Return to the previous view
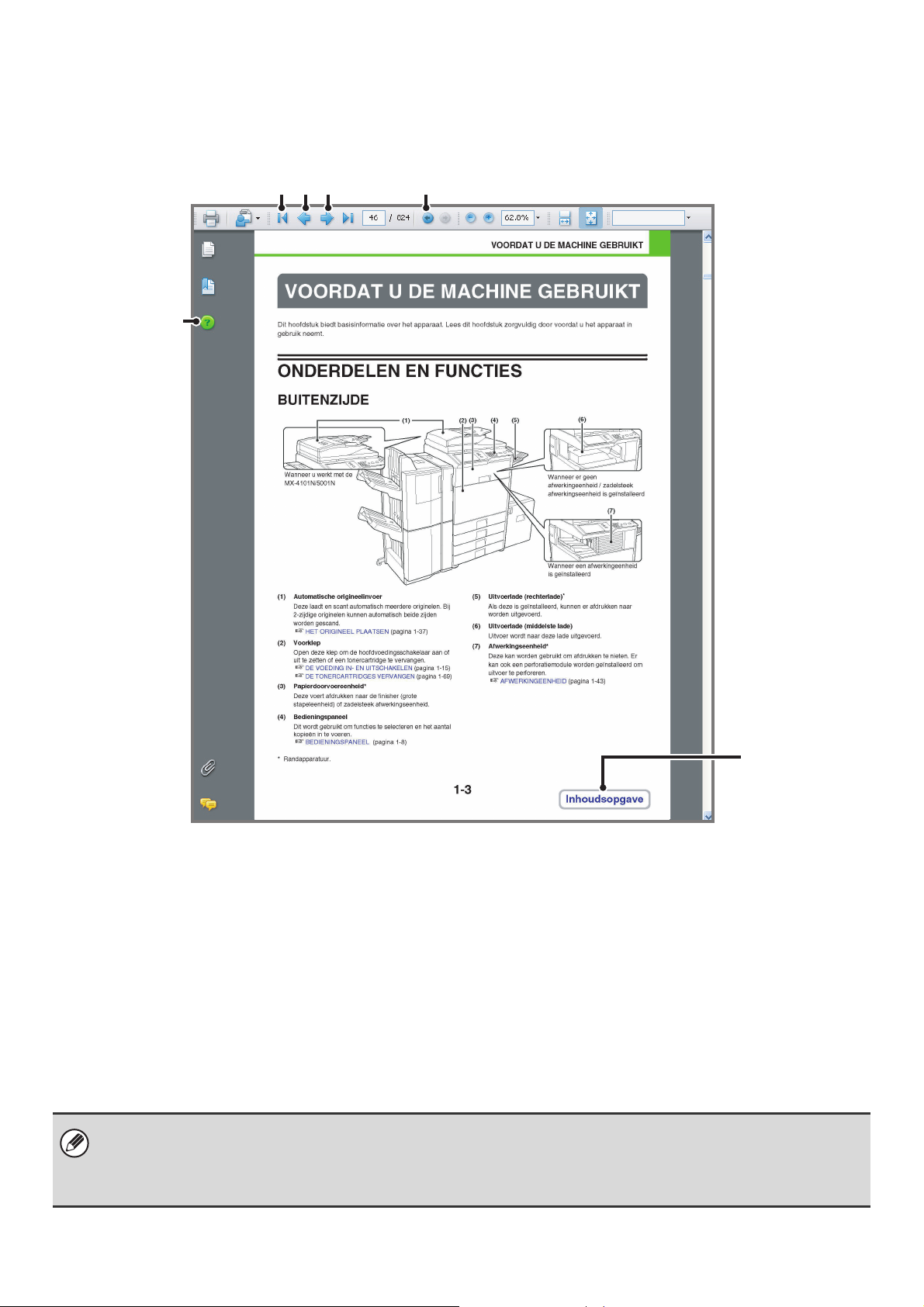Screen dimensions: 924x1307 (x=427, y=219)
